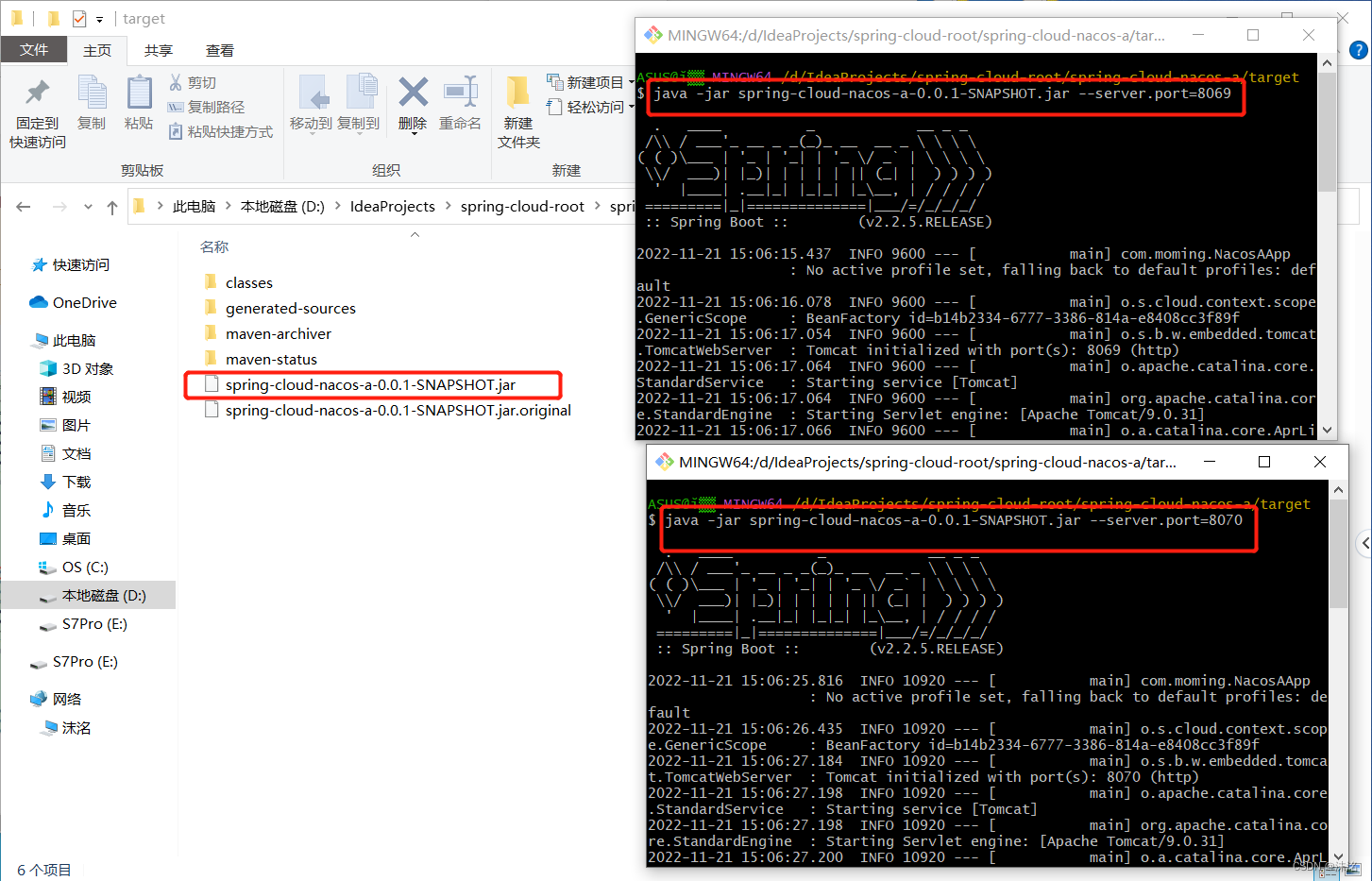Switch to Share (共享) ribbon tab
The height and width of the screenshot is (881, 1372).
click(159, 50)
